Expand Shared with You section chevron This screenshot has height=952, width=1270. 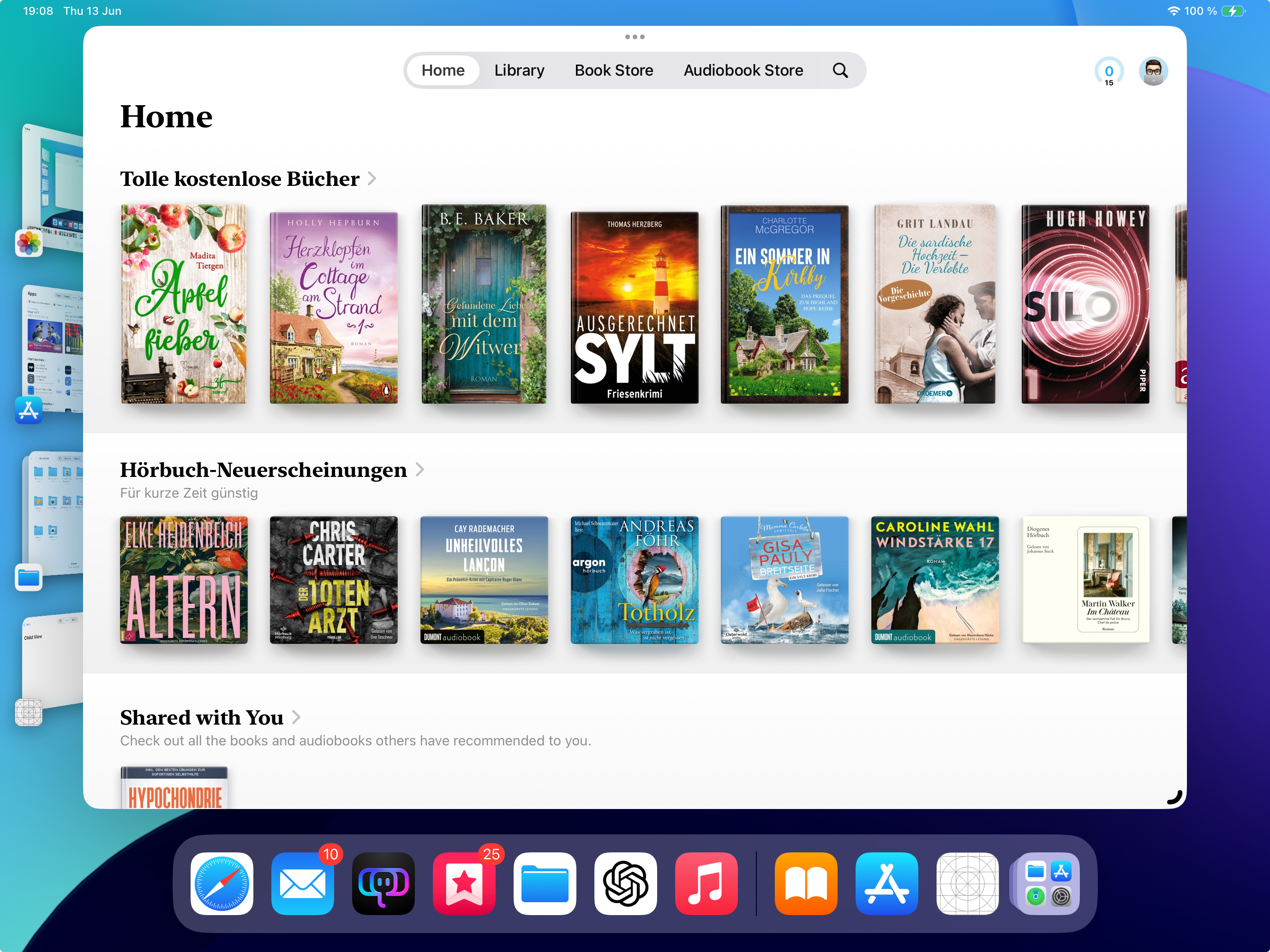pos(296,717)
